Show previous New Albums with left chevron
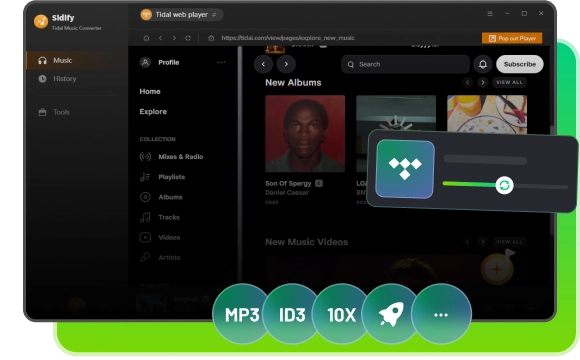580x360 pixels. coord(468,82)
